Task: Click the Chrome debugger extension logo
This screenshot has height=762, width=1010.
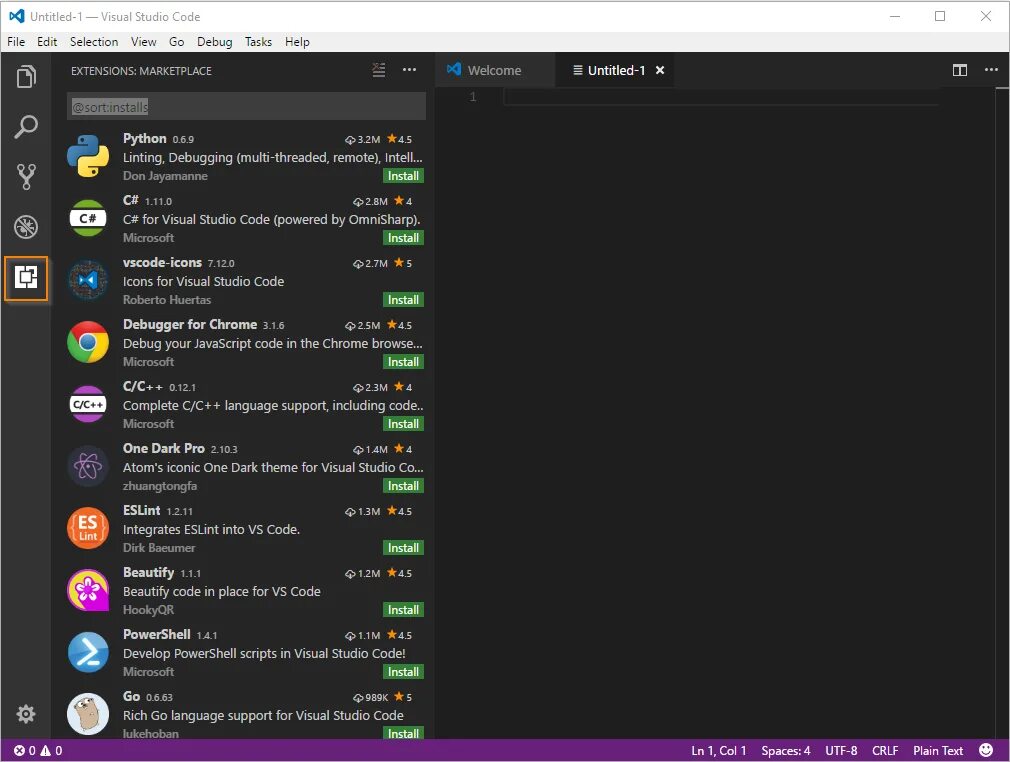Action: click(x=88, y=342)
